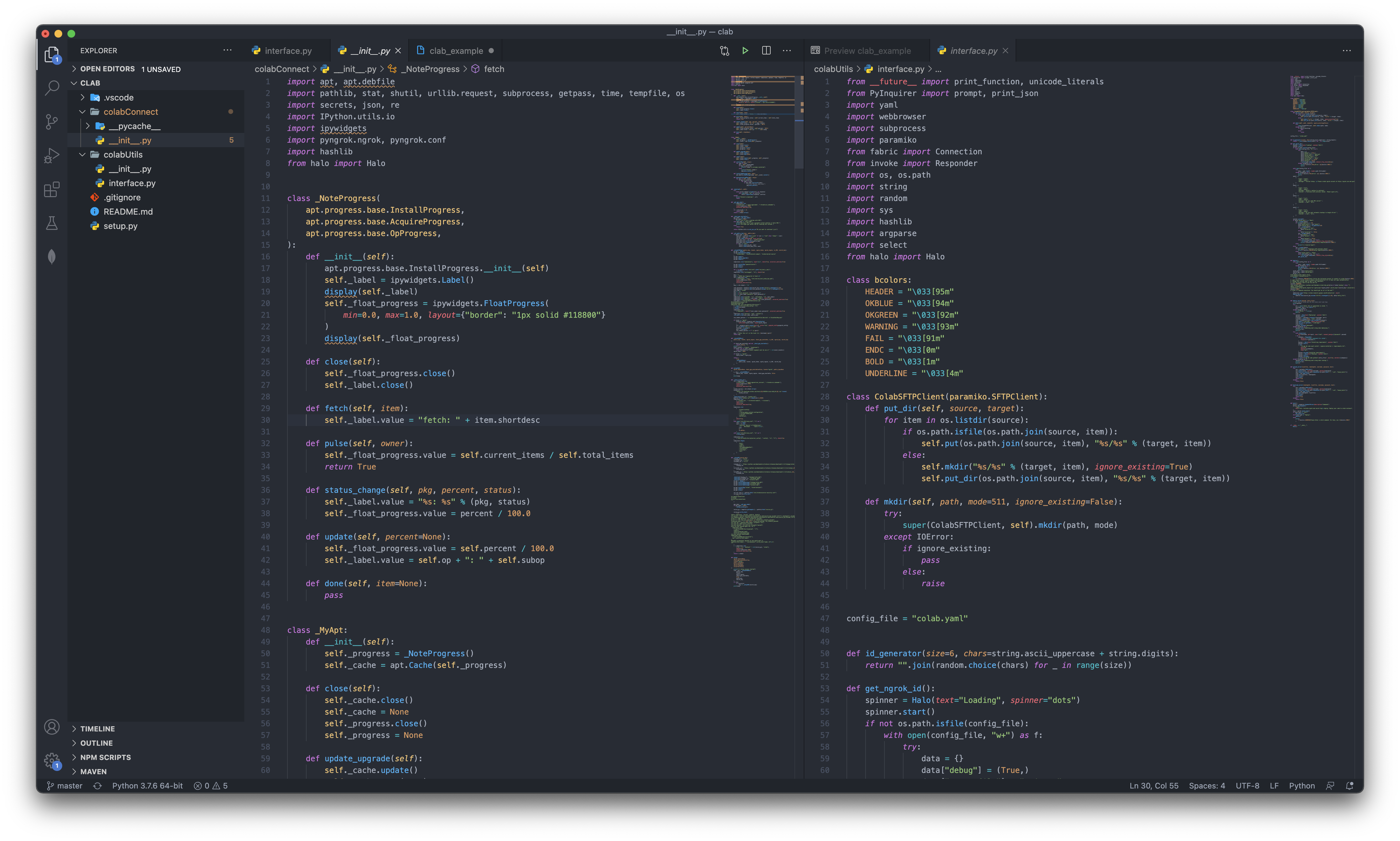Click Python 3.7.6 64-bit interpreter selector
Screen dimensions: 1400x841
pos(147,786)
